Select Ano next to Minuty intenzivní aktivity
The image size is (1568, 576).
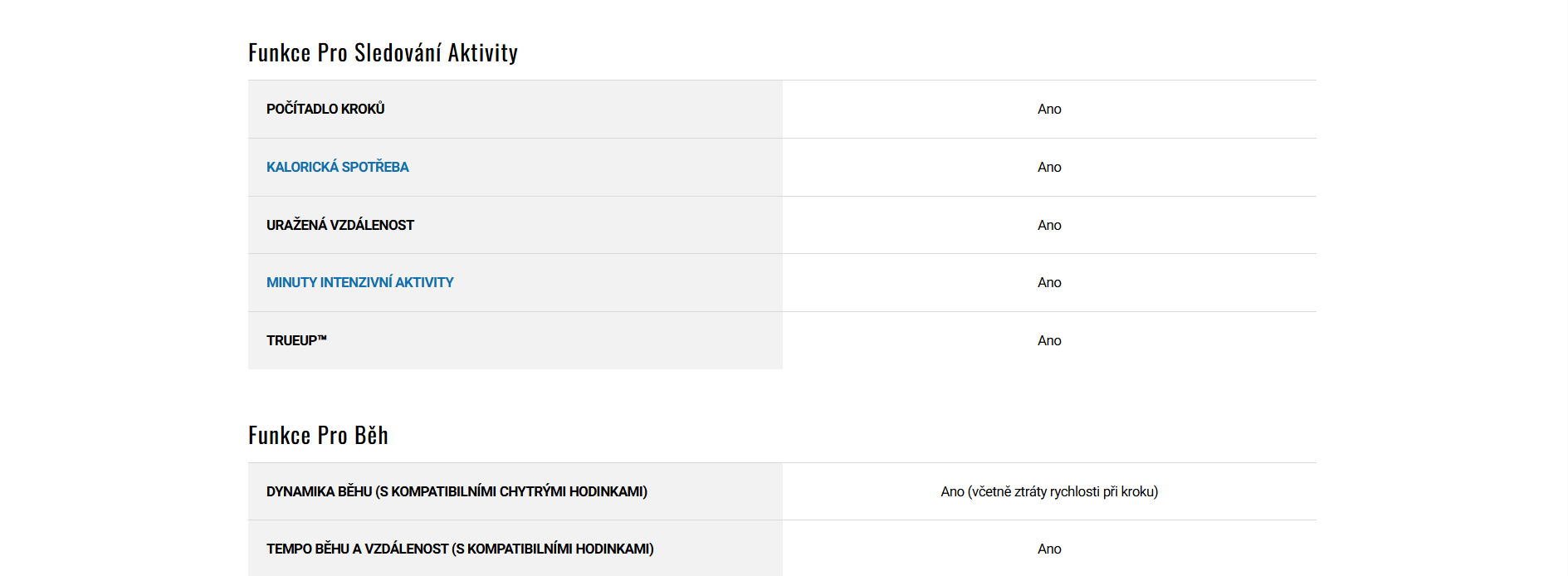coord(1049,282)
